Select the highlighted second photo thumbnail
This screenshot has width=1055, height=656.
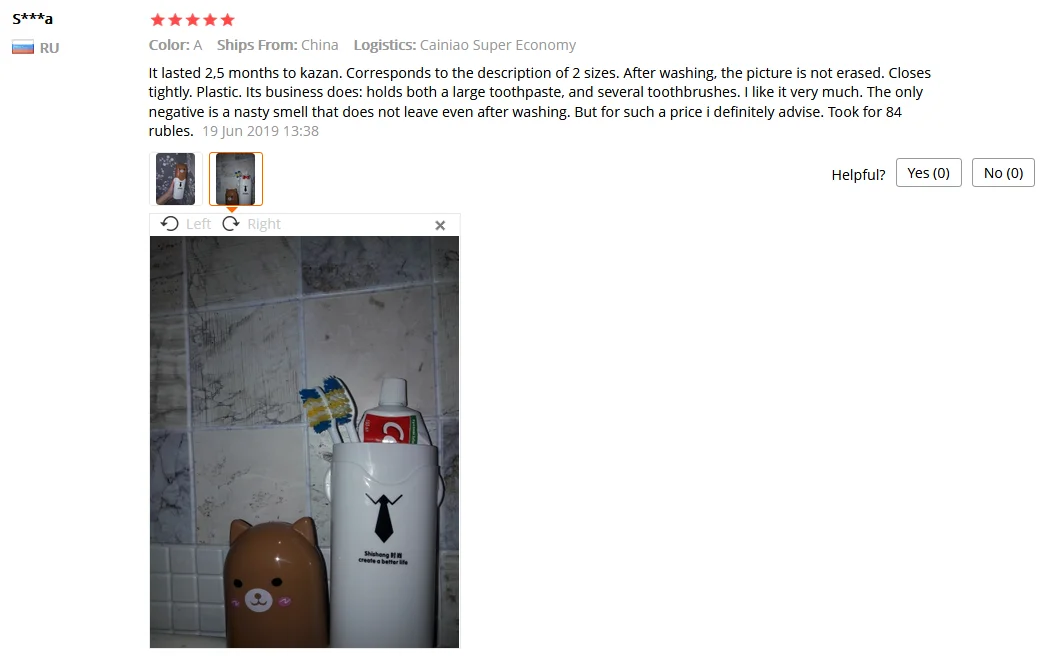[235, 179]
